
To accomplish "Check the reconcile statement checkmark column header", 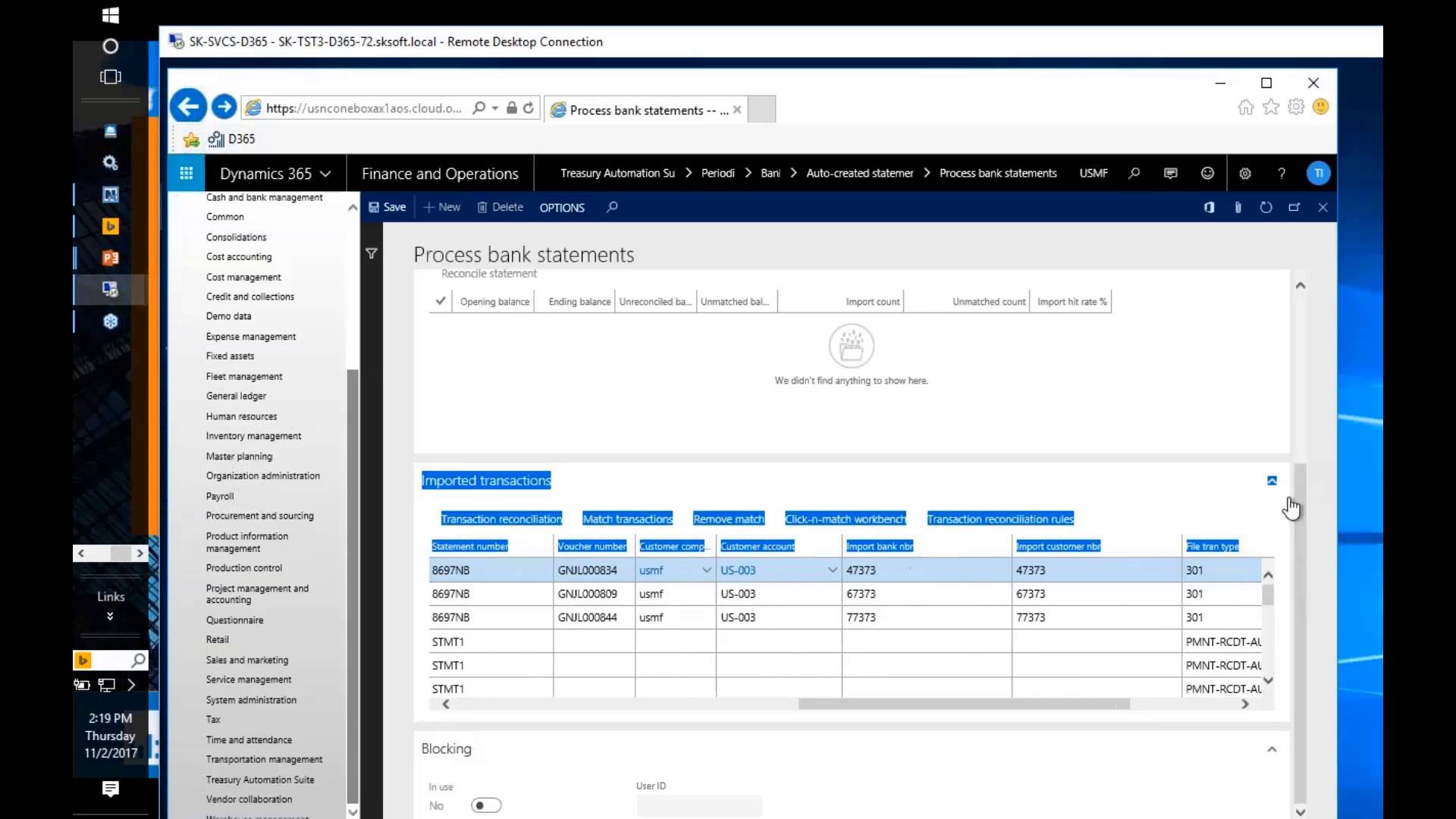I will [x=440, y=301].
